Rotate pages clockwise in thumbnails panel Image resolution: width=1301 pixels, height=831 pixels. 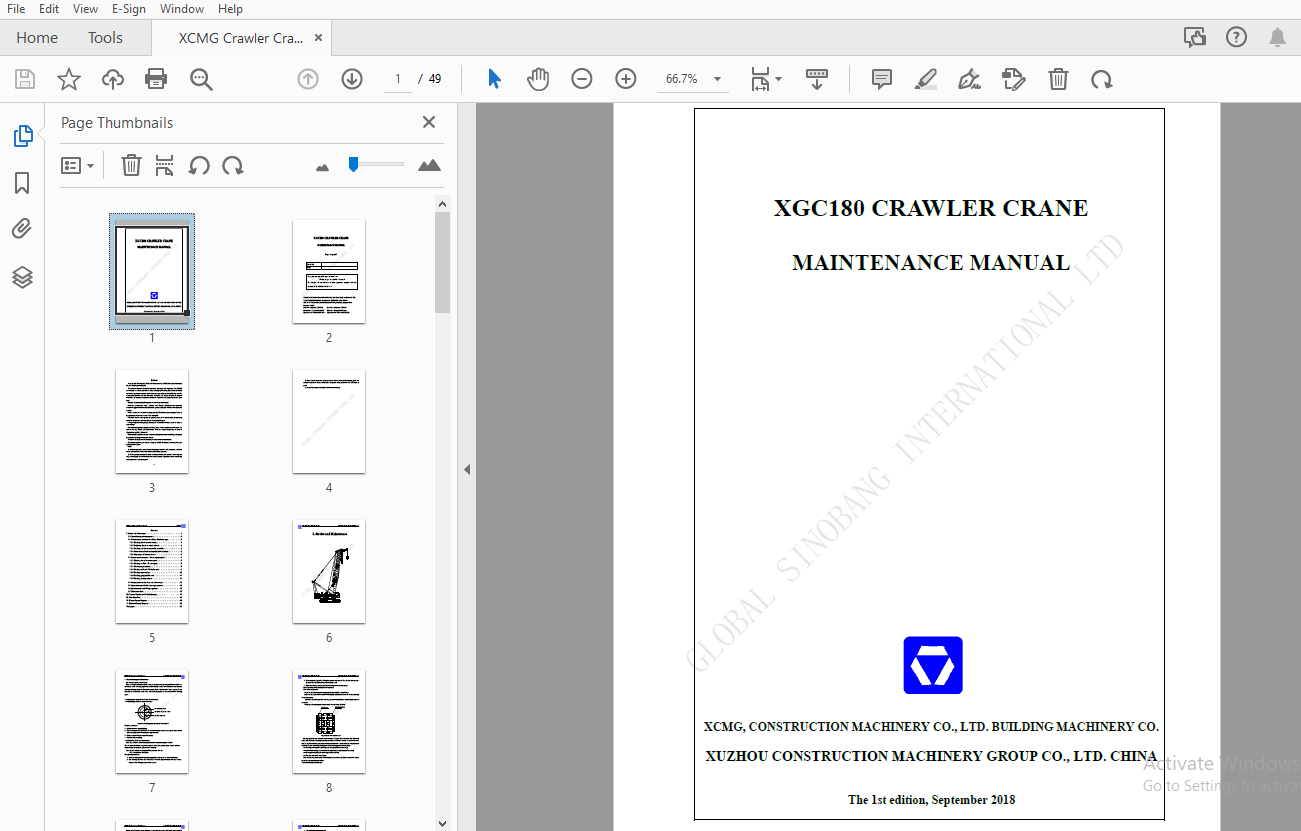point(233,165)
